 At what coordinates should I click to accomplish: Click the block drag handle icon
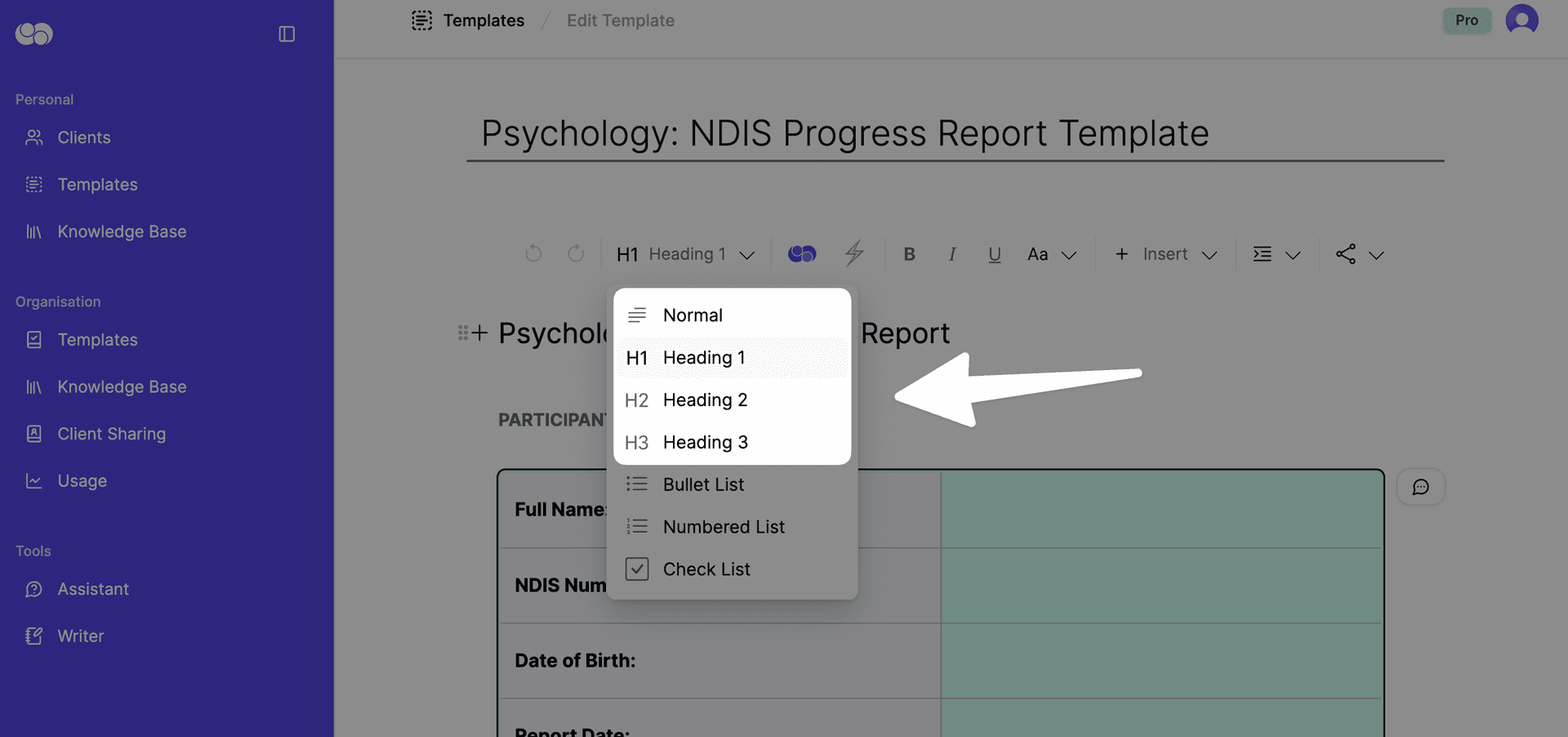pos(463,333)
